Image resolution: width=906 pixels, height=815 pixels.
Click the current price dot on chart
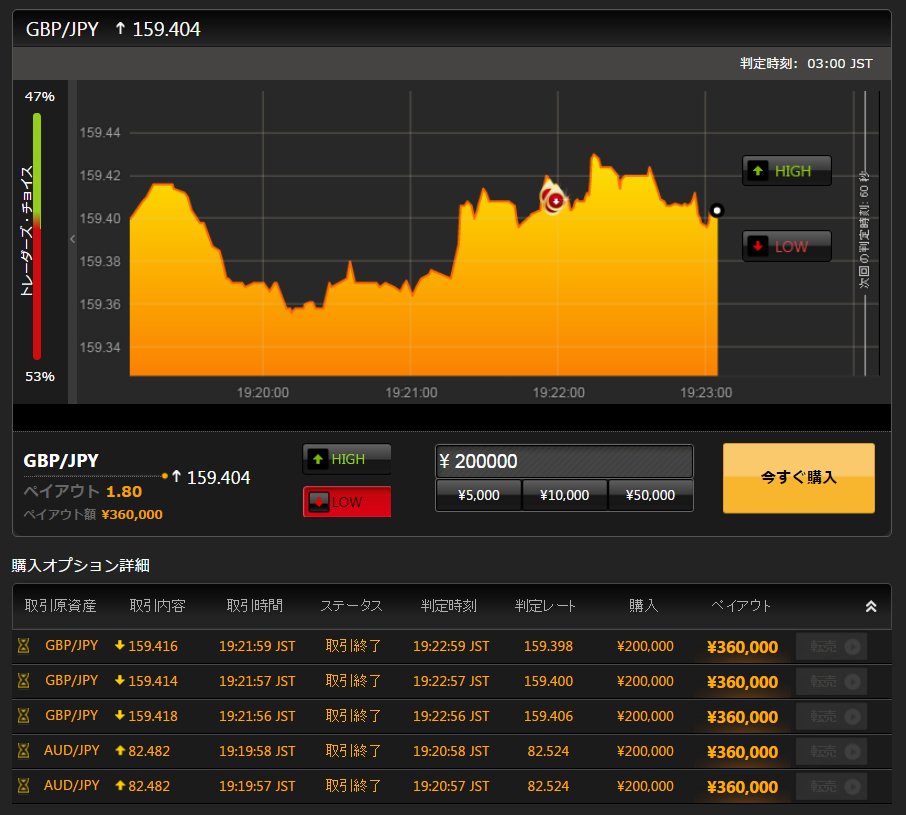coord(717,210)
